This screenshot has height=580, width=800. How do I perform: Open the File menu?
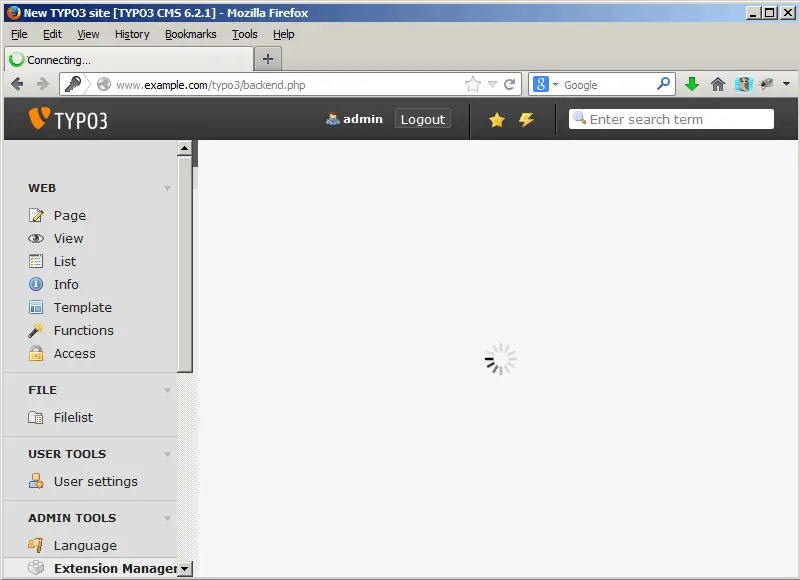point(19,34)
